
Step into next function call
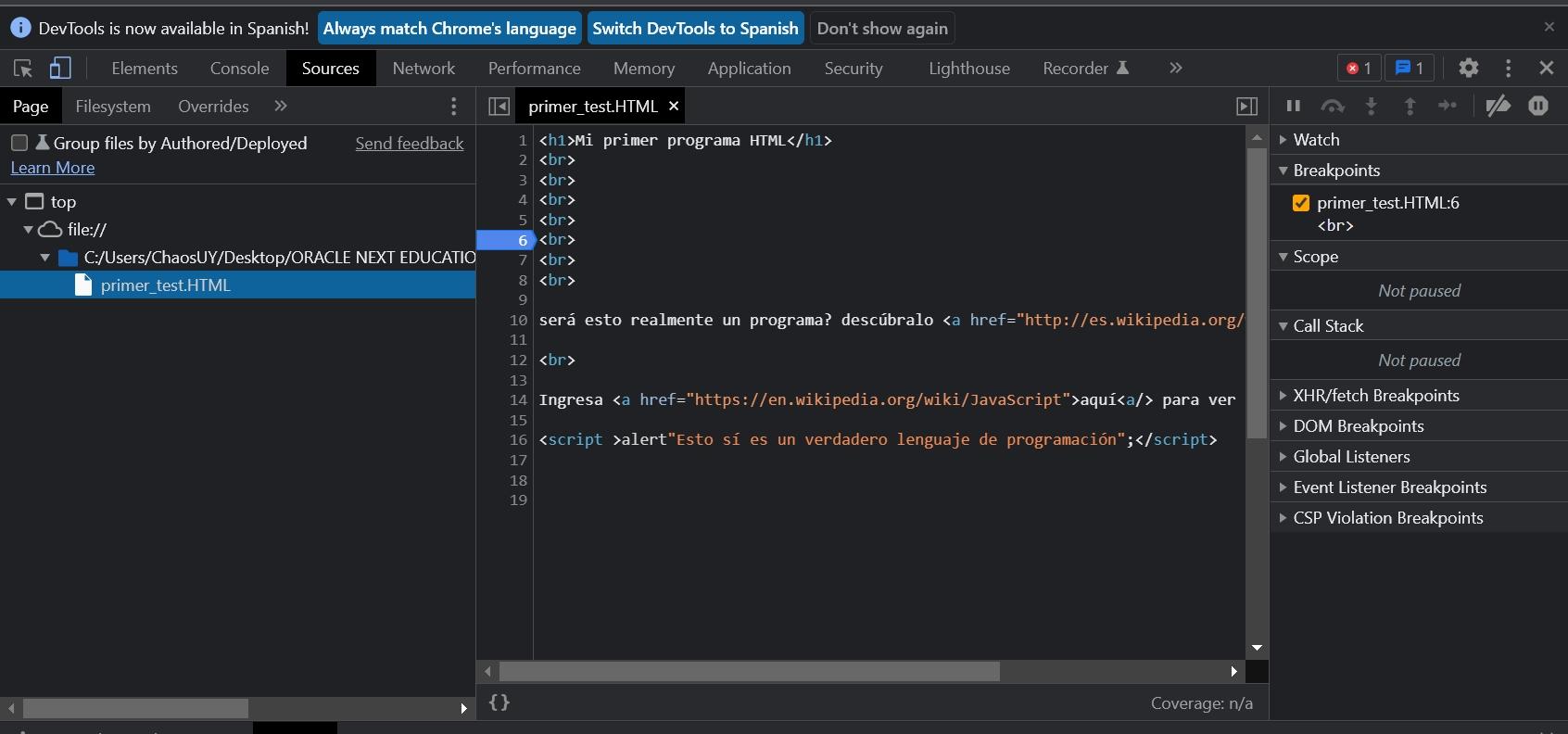(1372, 106)
